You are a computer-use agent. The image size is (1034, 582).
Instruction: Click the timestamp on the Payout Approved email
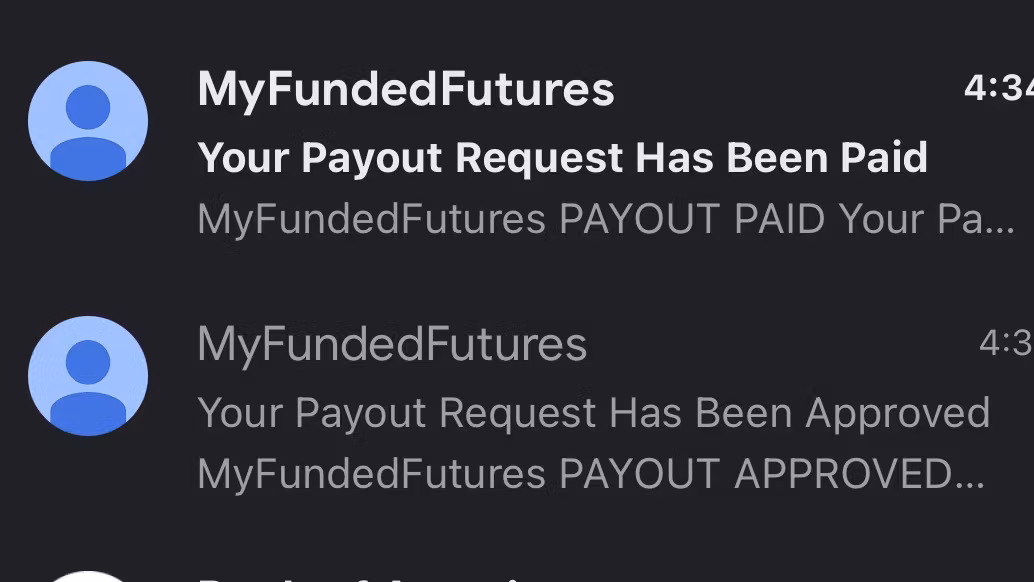tap(1004, 344)
